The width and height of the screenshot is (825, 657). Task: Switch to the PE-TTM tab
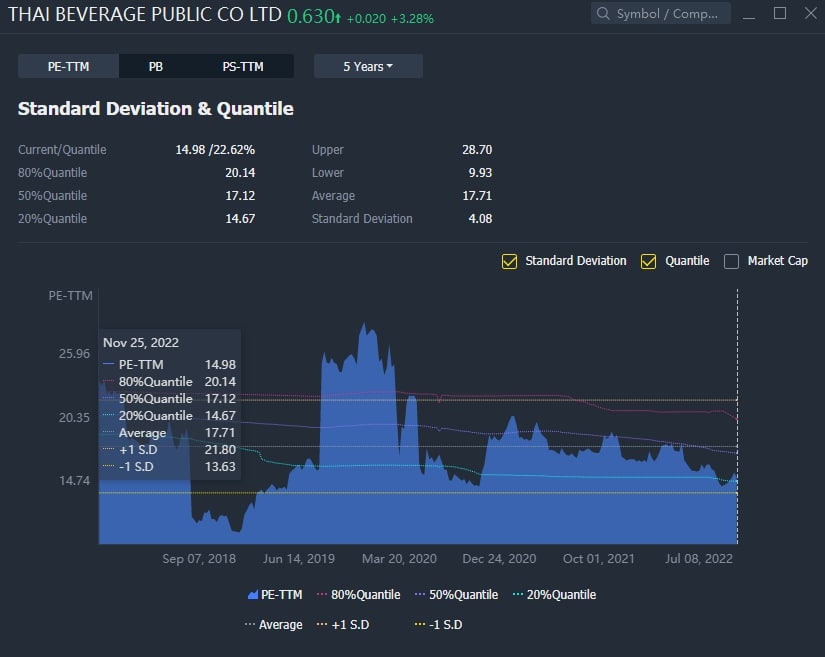tap(68, 66)
